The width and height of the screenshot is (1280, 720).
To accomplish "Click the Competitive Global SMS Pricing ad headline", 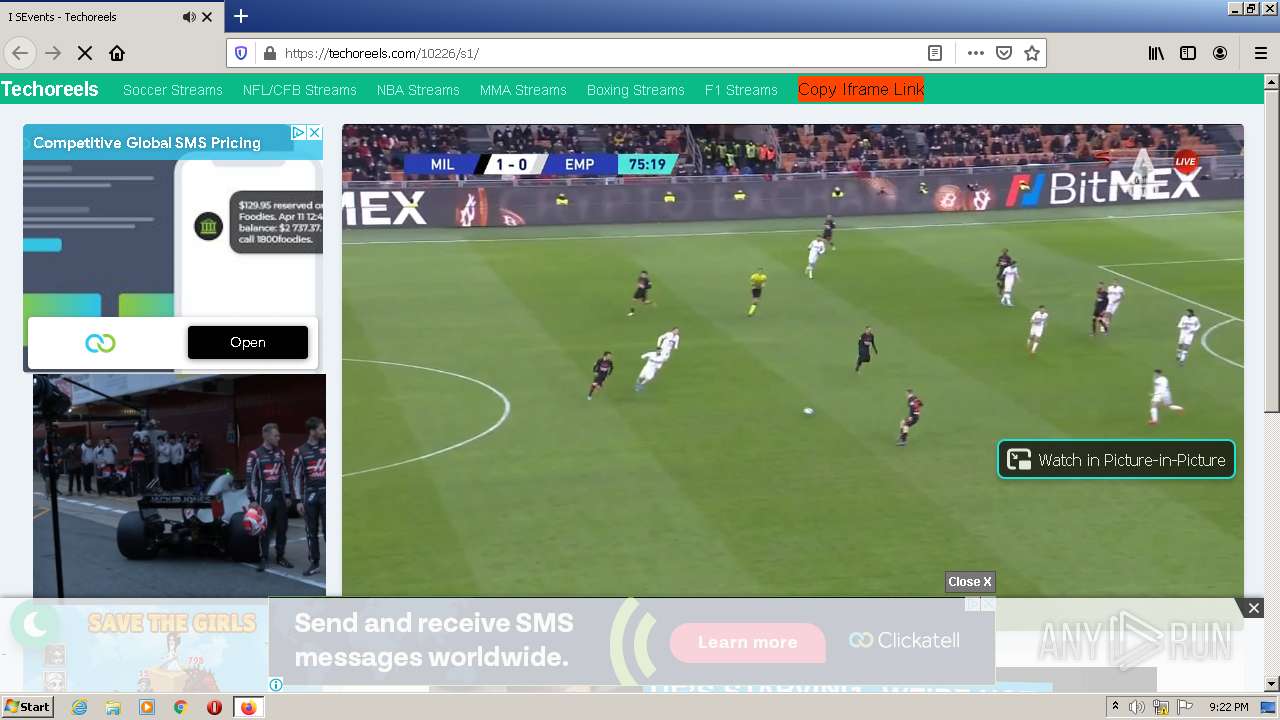I will [x=147, y=143].
